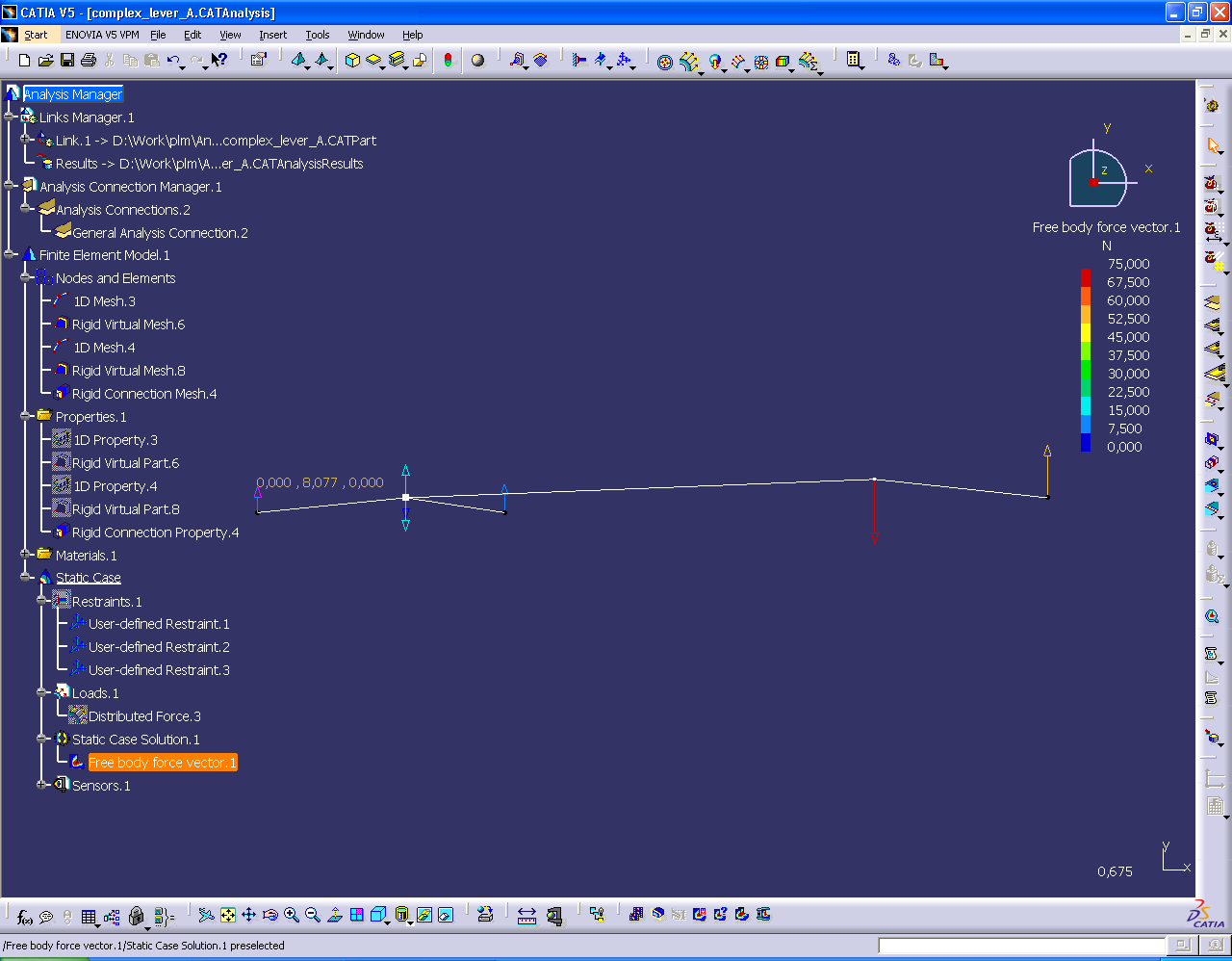Click the Design Table icon
The image size is (1232, 961).
[89, 917]
